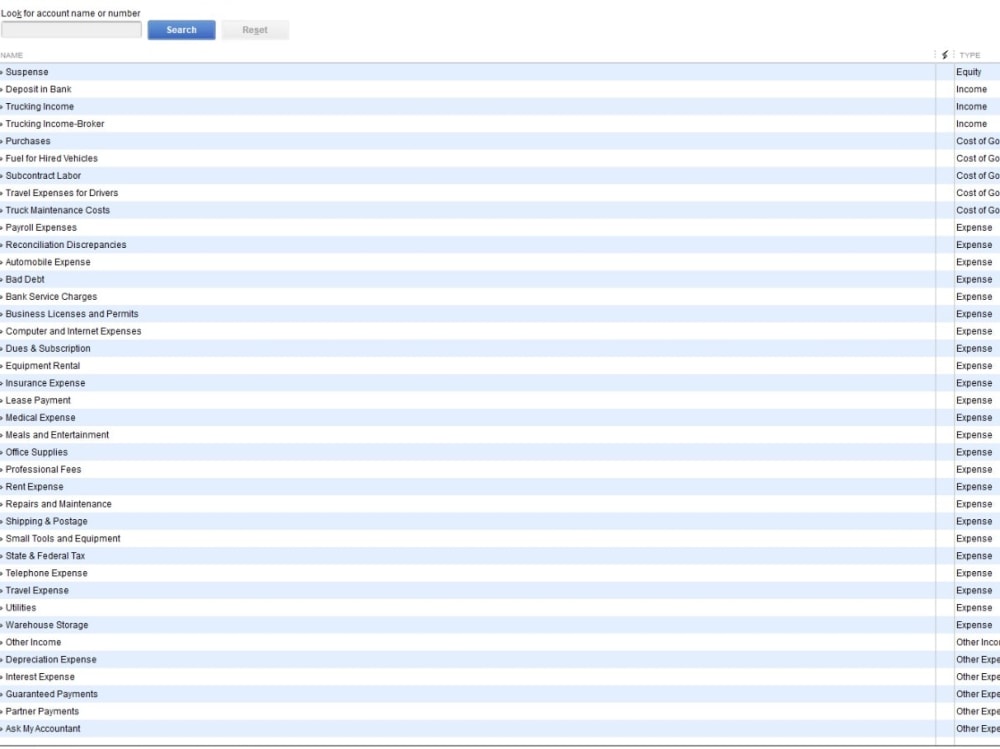Select the State & Federal Tax account
The height and width of the screenshot is (749, 1000).
coord(45,556)
